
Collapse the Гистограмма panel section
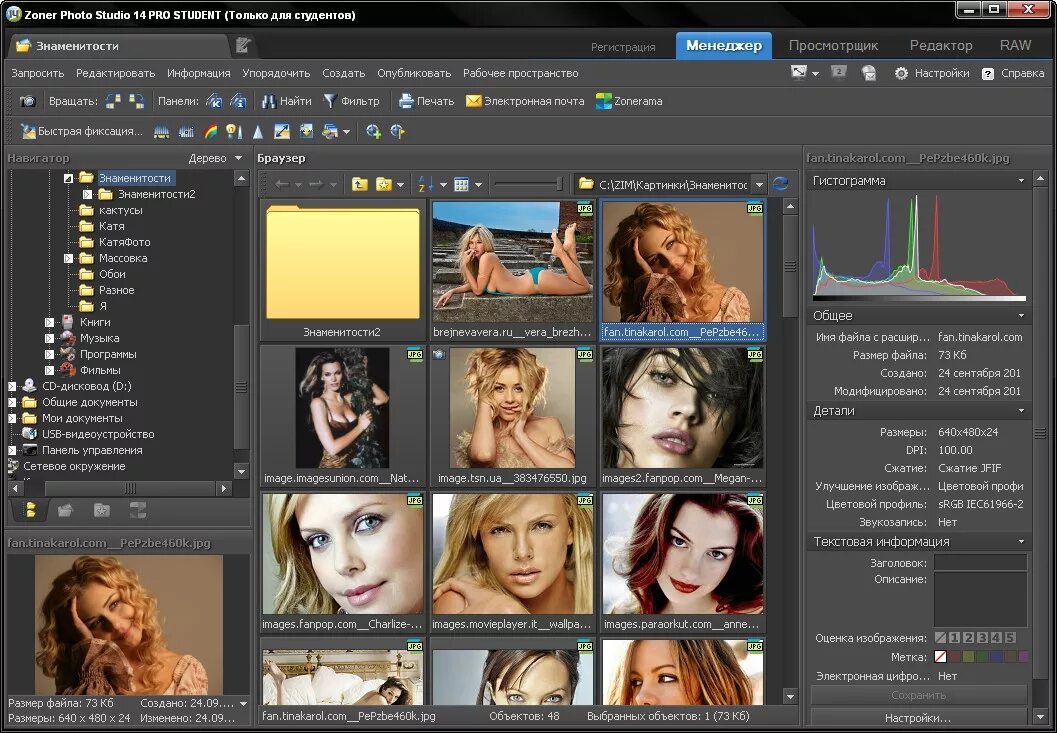1021,181
